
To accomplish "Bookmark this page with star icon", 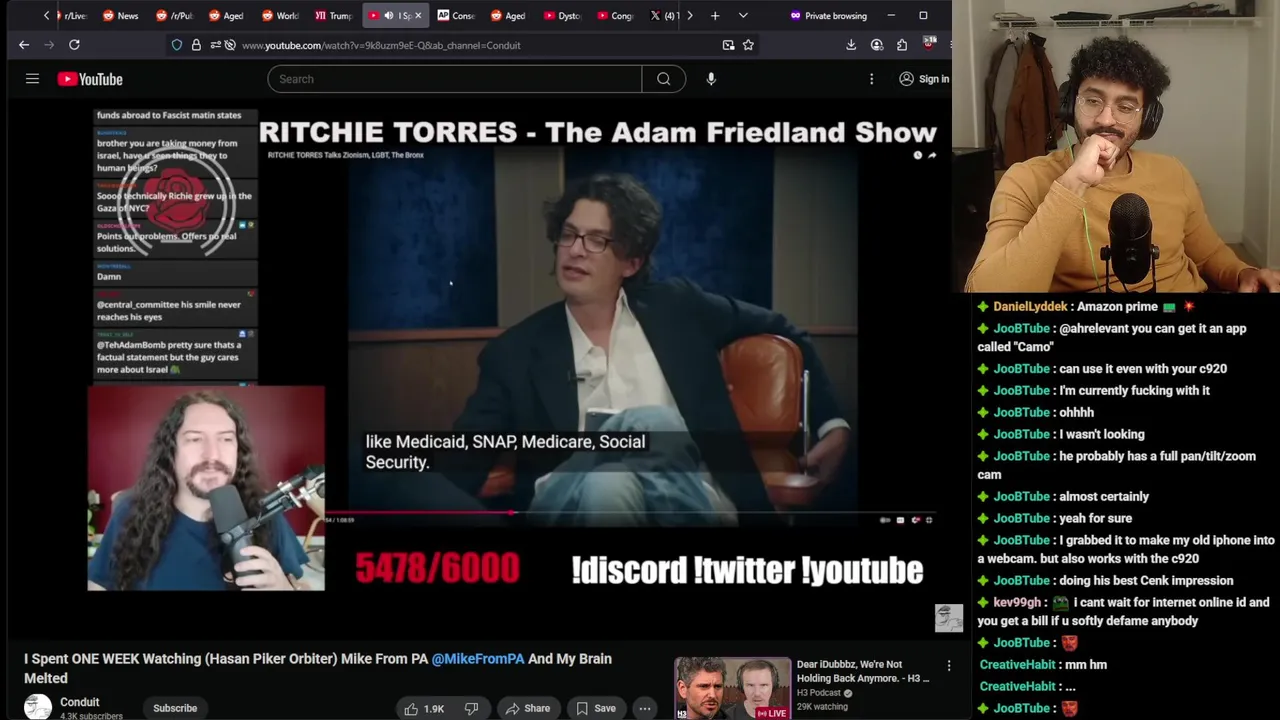I will [x=748, y=45].
